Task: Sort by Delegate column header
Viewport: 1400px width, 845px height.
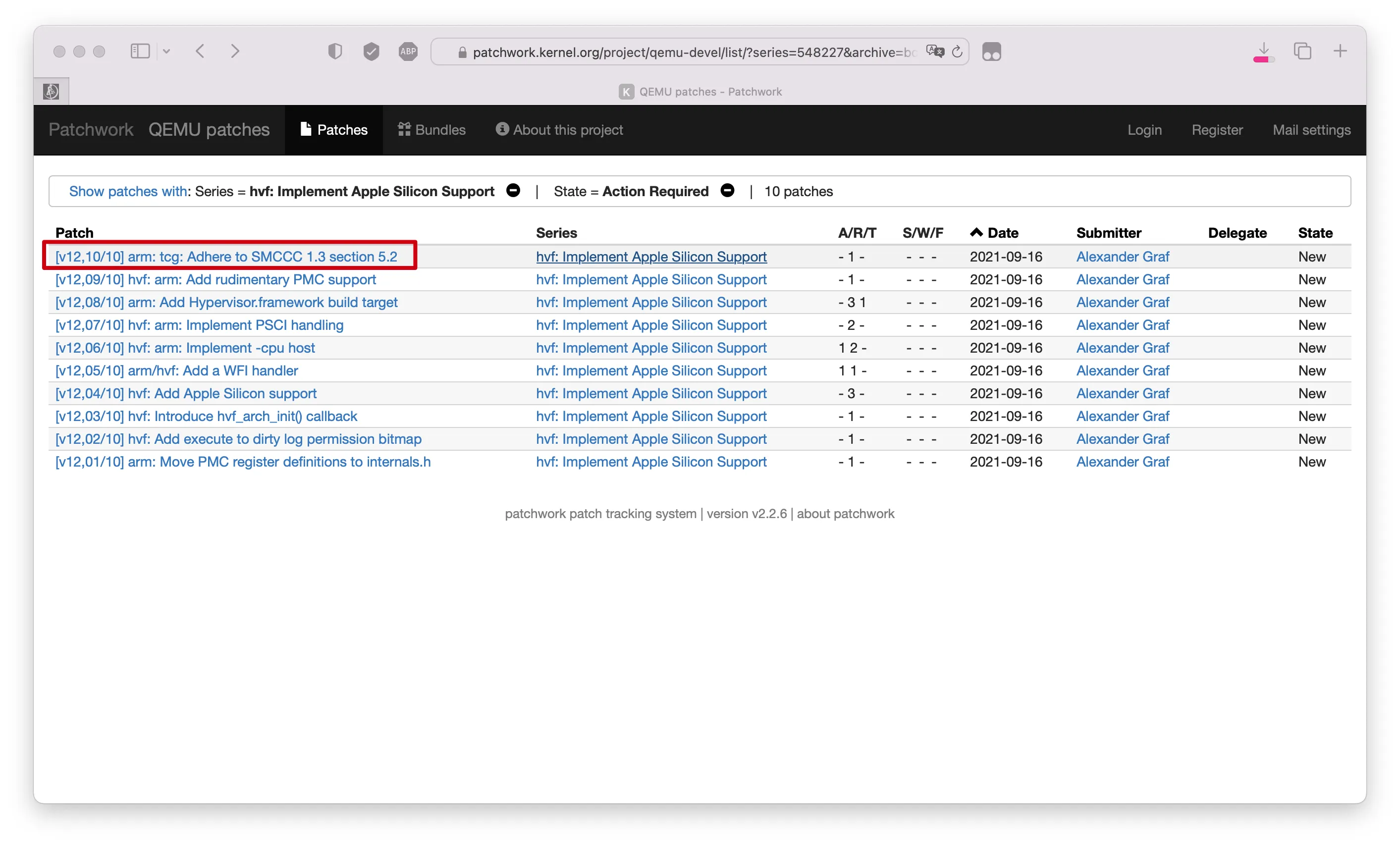Action: (x=1238, y=233)
